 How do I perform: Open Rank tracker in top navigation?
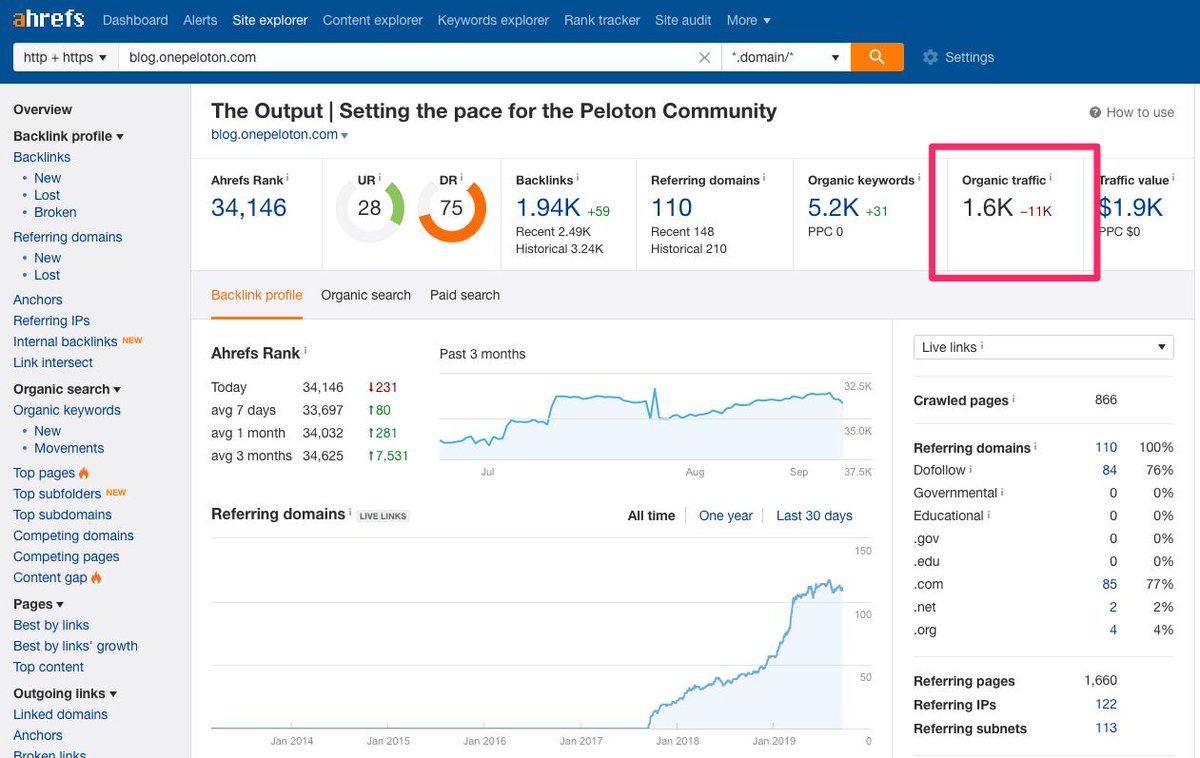tap(602, 20)
